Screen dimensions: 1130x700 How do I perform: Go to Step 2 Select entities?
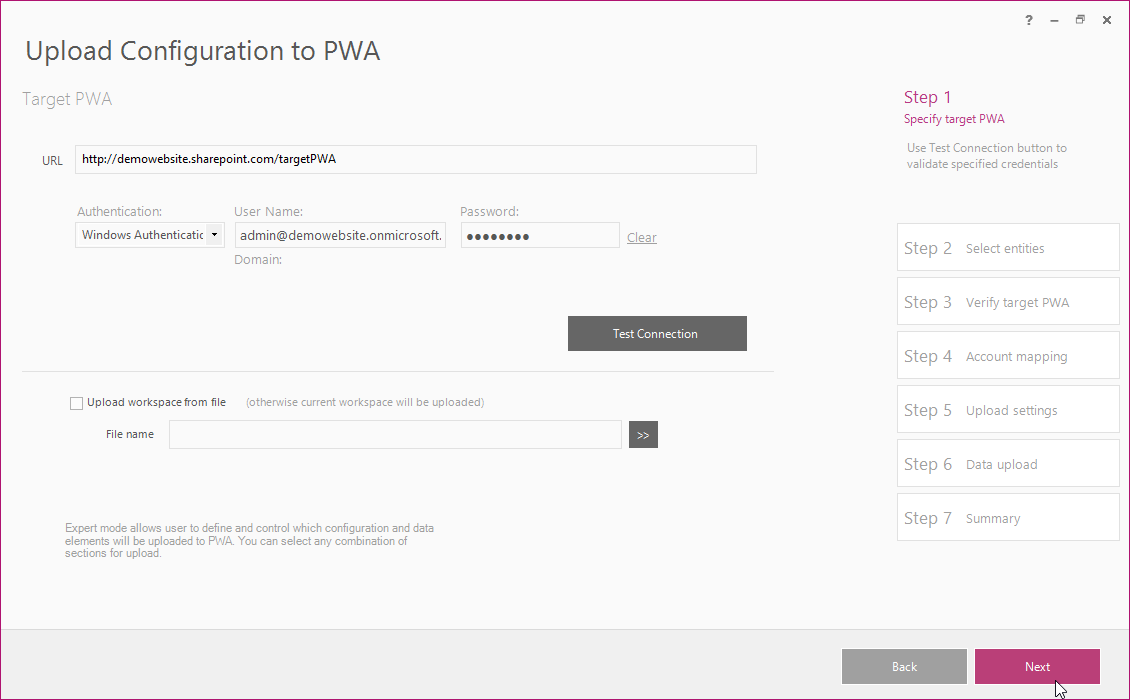tap(1007, 248)
